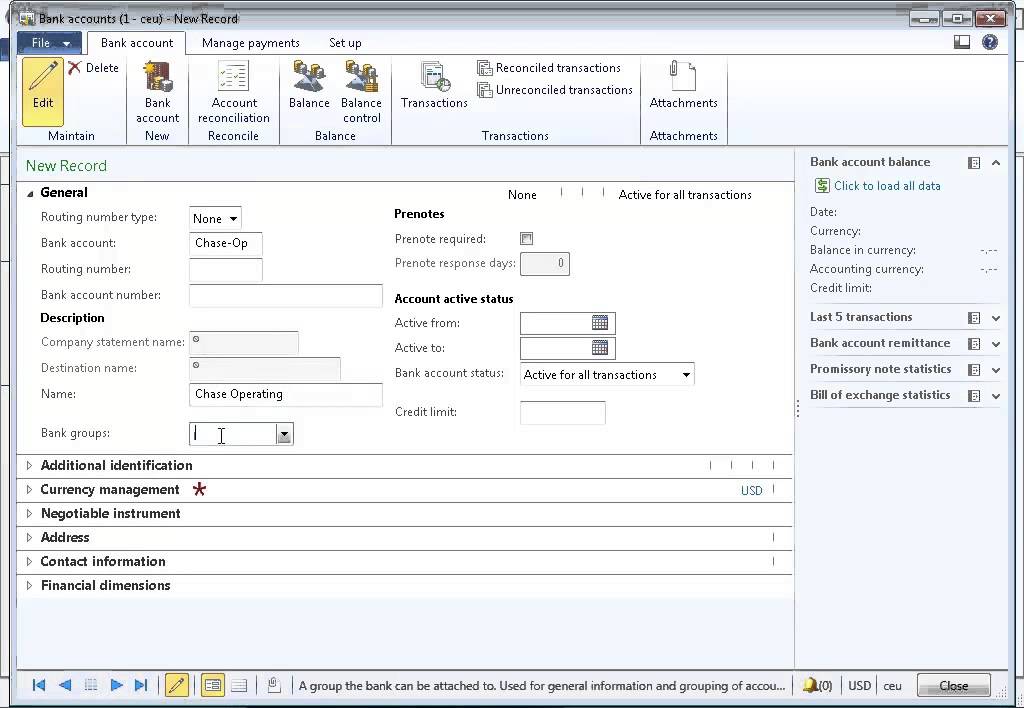Open Active to calendar picker
Screen dimensions: 1024x708
click(x=600, y=347)
